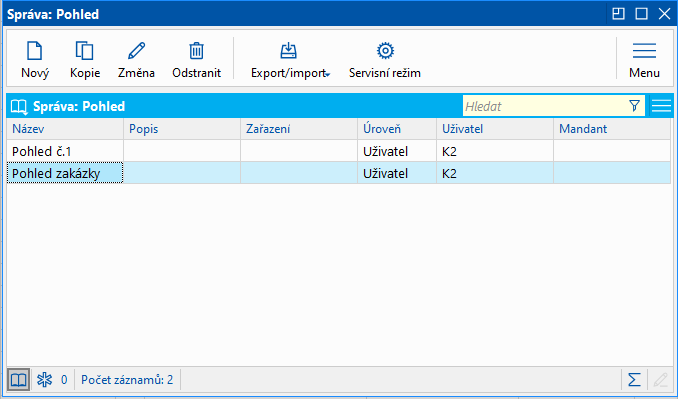Click the Uživatel column header

coord(495,129)
